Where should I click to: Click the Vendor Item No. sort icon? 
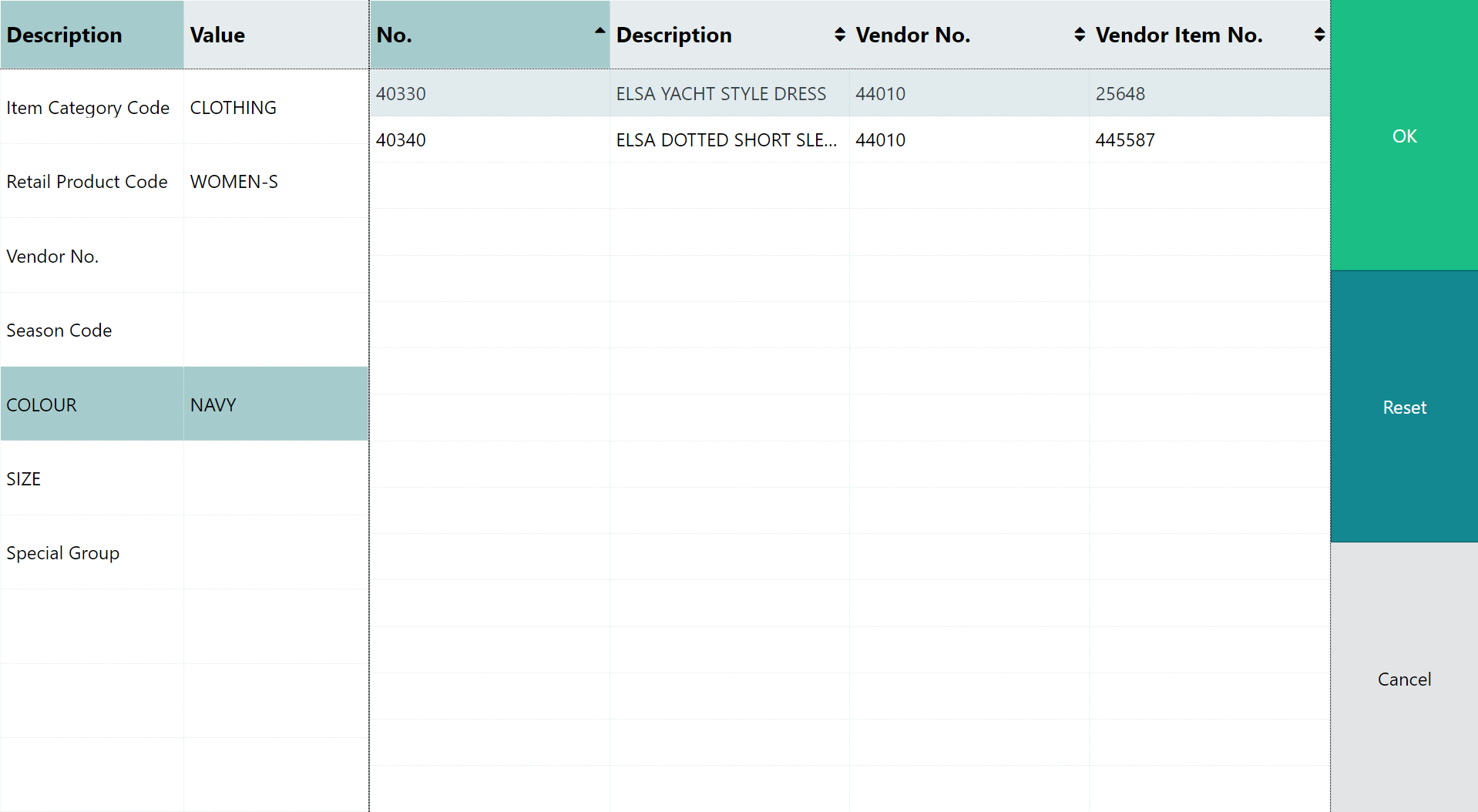pyautogui.click(x=1318, y=35)
